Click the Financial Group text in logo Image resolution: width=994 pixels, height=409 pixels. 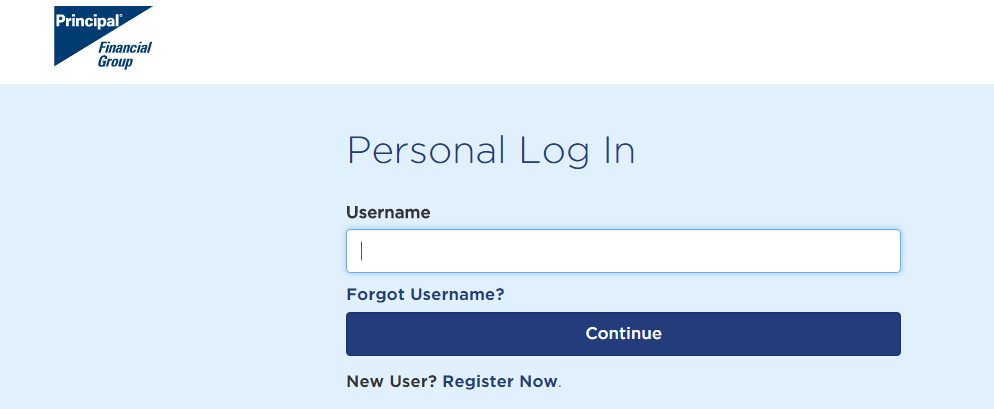click(124, 55)
